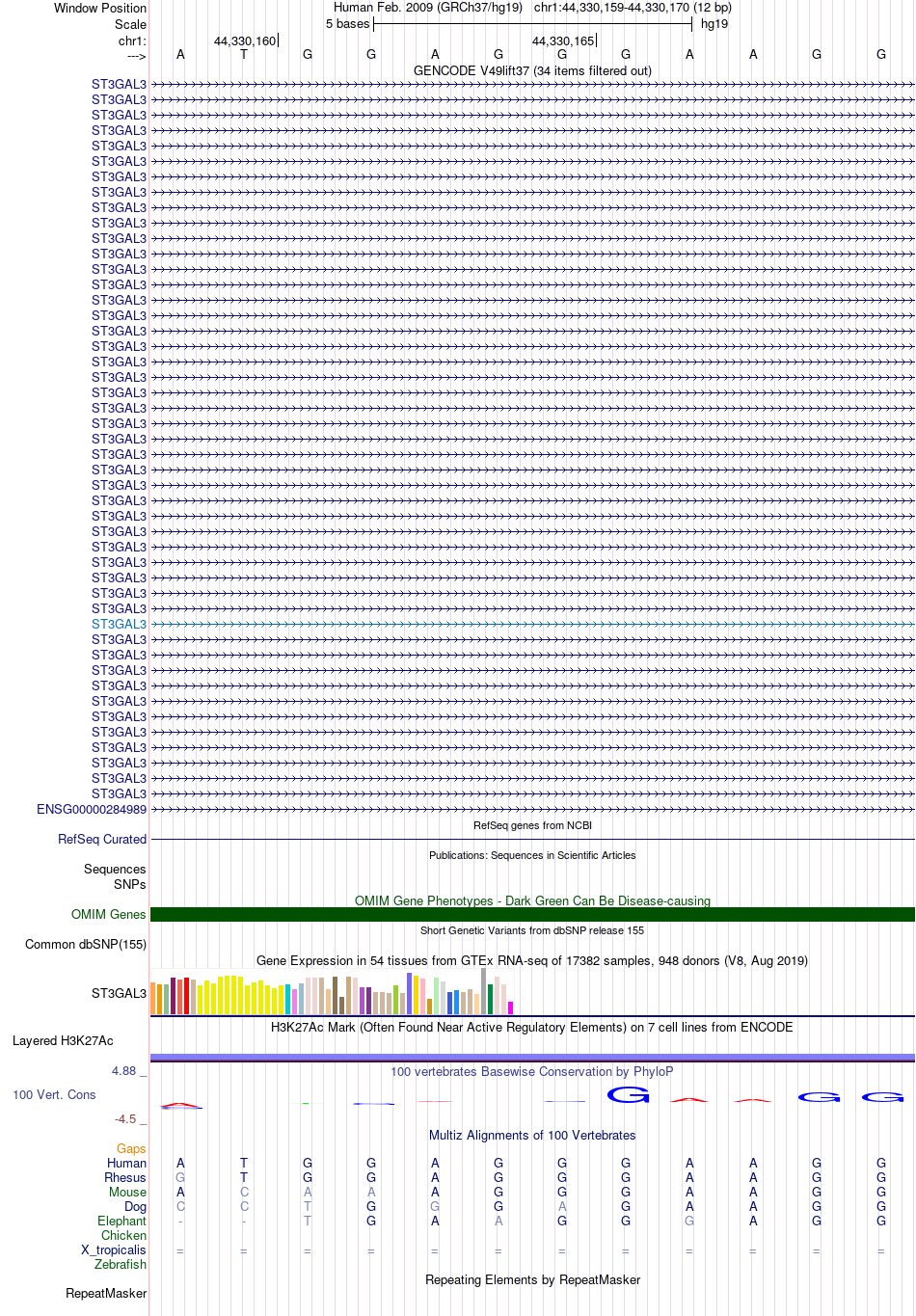This screenshot has width=916, height=1316.
Task: Click 'Publications: Sequences in Scientific Articles' title
Action: (x=532, y=855)
